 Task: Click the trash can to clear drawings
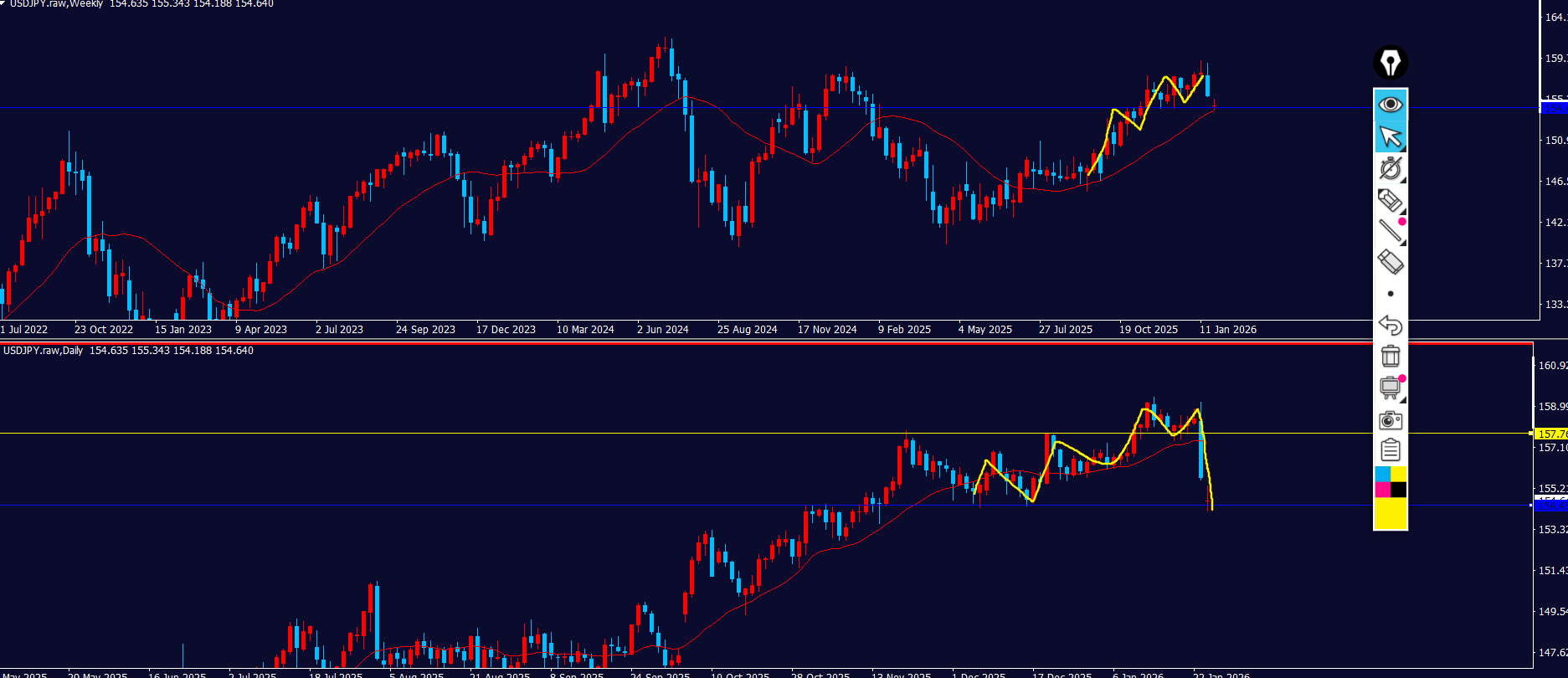click(1391, 356)
